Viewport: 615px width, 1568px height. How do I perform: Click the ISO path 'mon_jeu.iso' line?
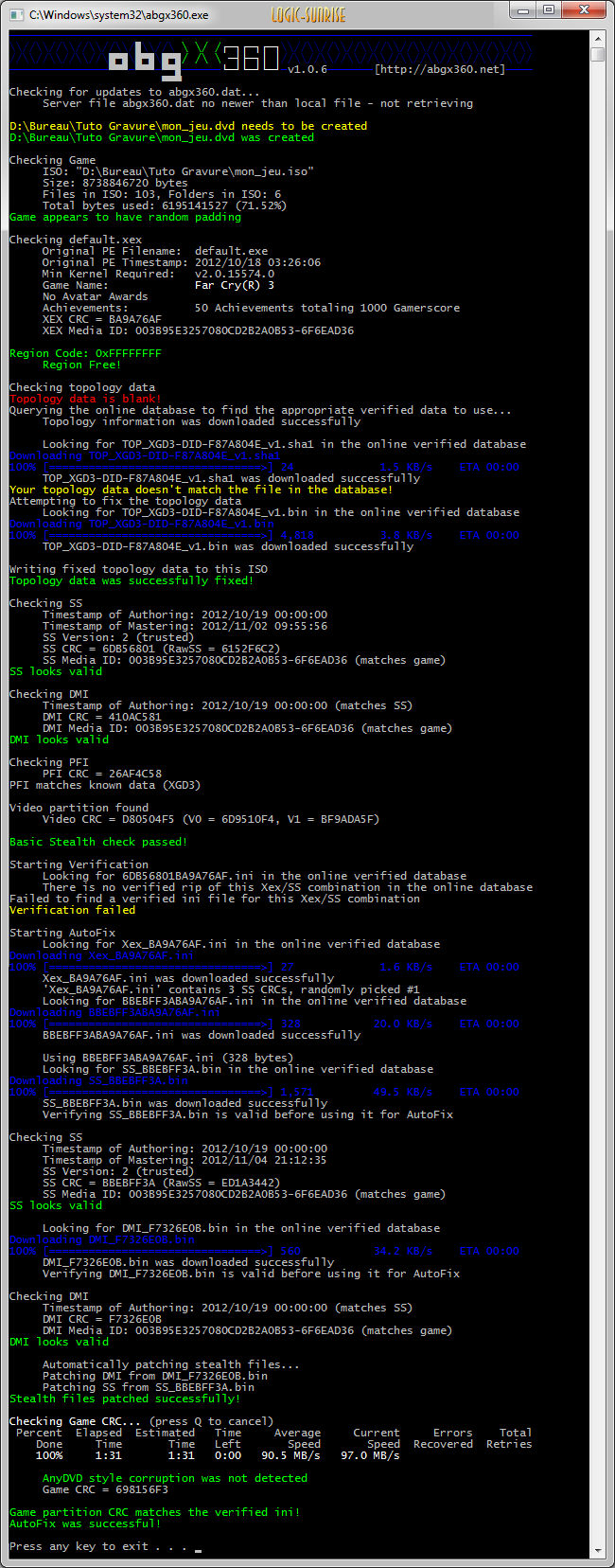pyautogui.click(x=178, y=171)
